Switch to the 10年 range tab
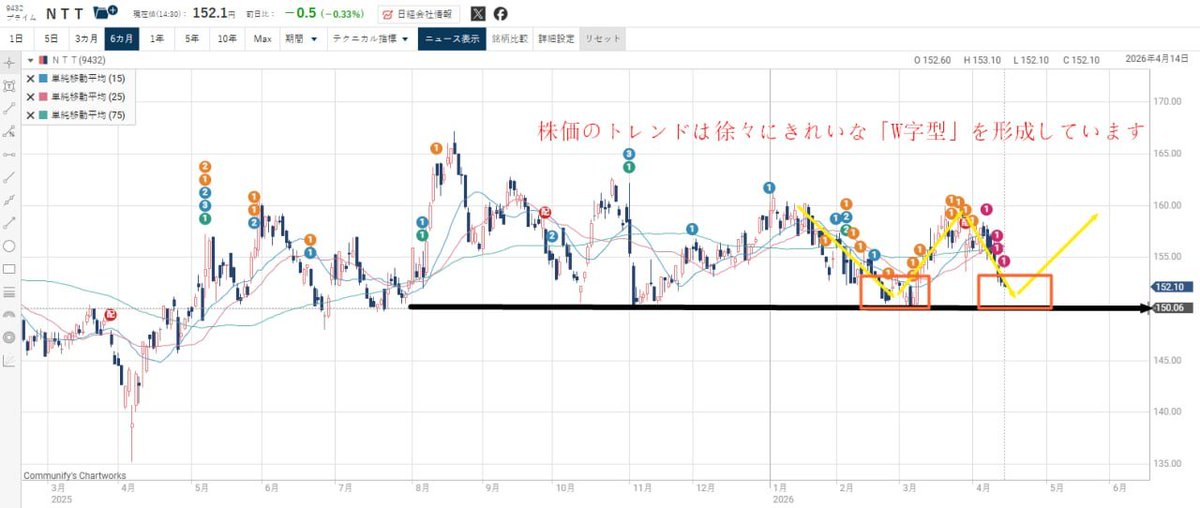 [227, 39]
